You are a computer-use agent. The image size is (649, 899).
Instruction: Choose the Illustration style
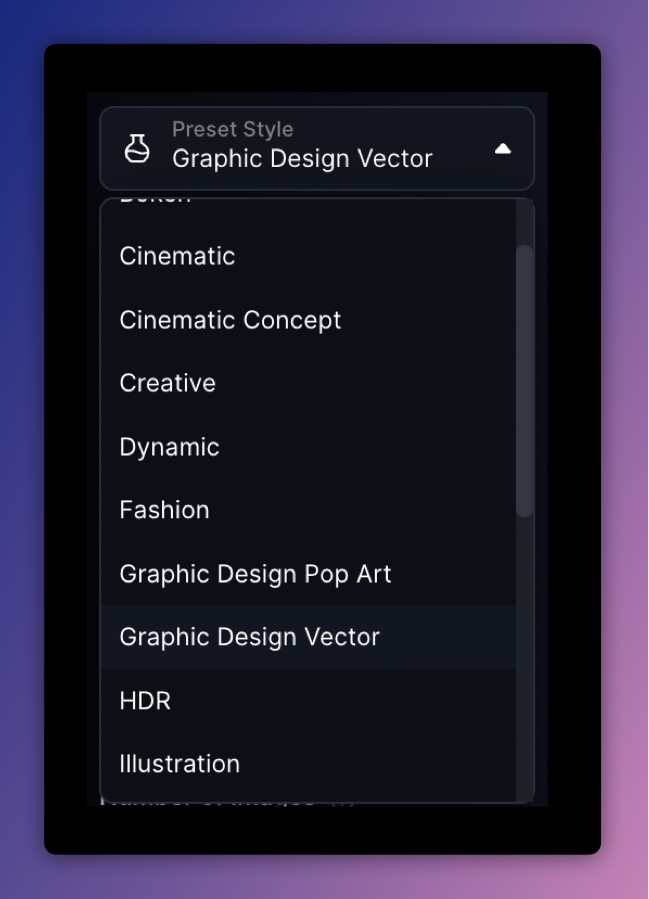pos(179,764)
